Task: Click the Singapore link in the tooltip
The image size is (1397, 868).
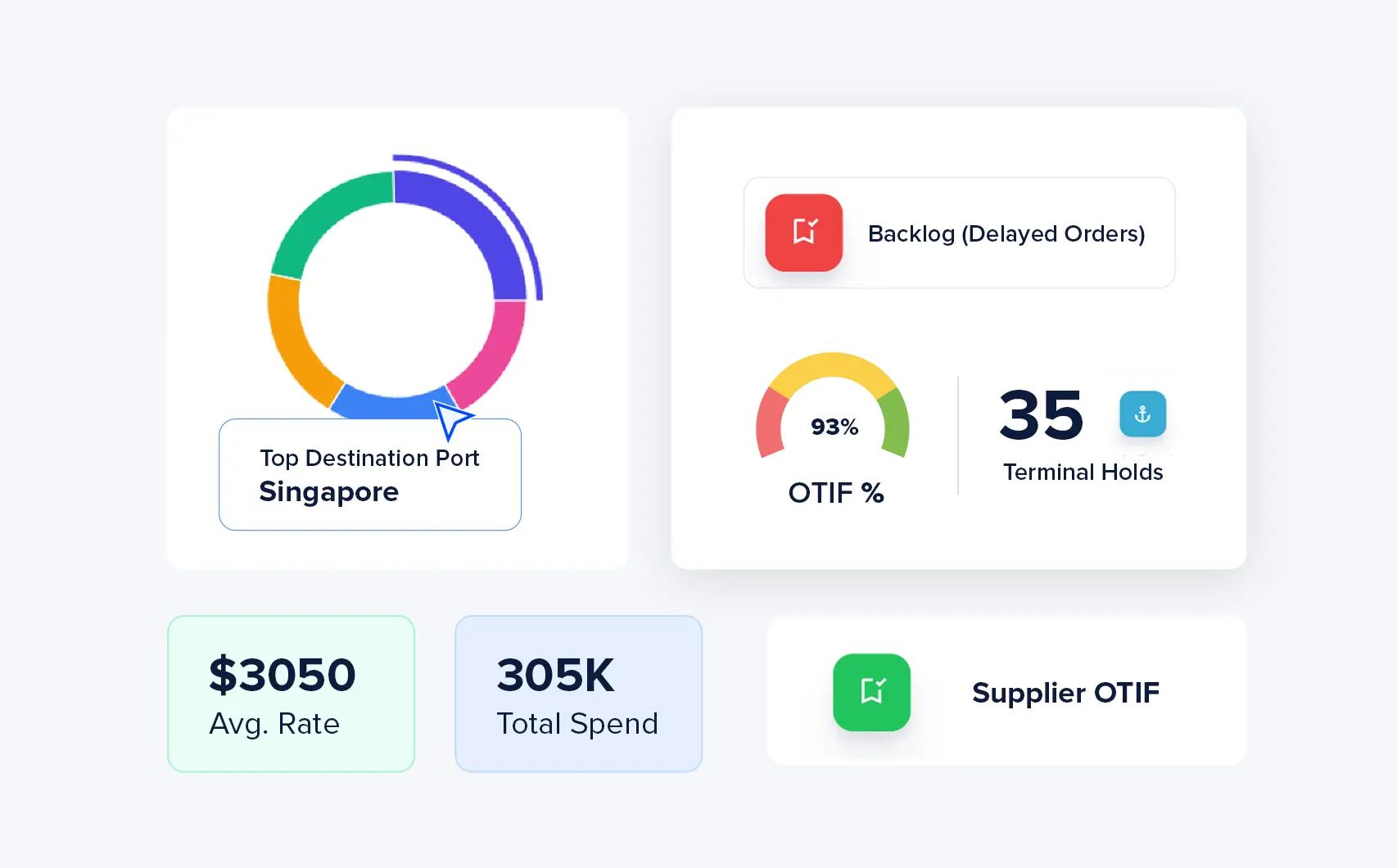Action: pyautogui.click(x=328, y=491)
